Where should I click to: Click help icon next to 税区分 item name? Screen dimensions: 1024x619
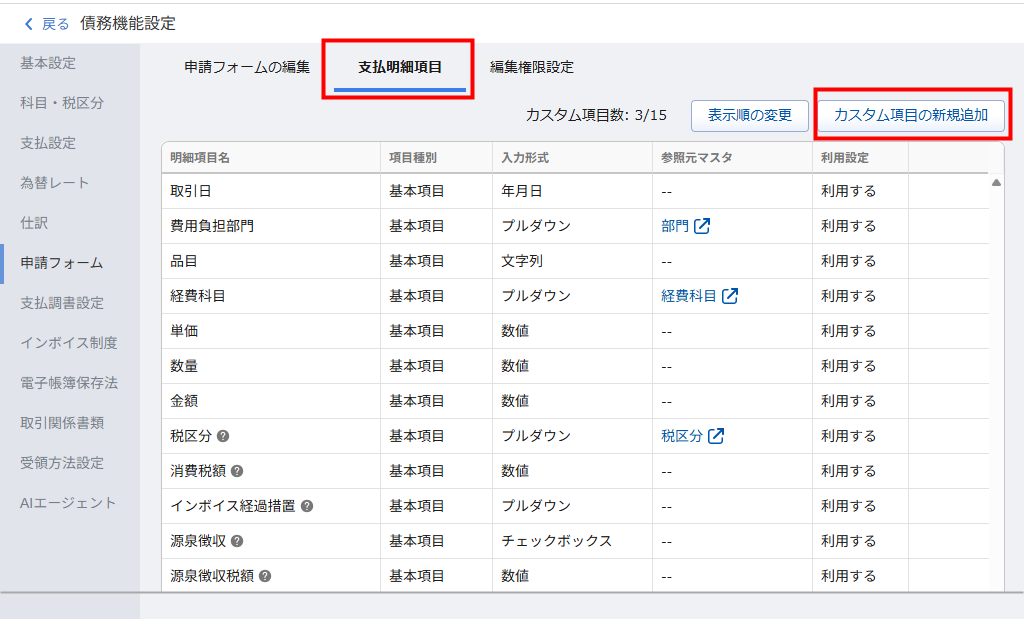coord(223,436)
